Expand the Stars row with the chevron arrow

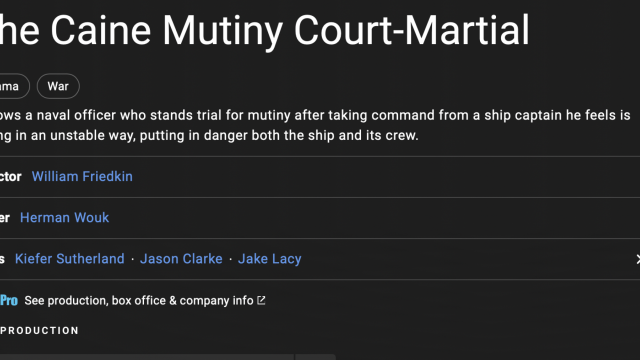coord(638,259)
